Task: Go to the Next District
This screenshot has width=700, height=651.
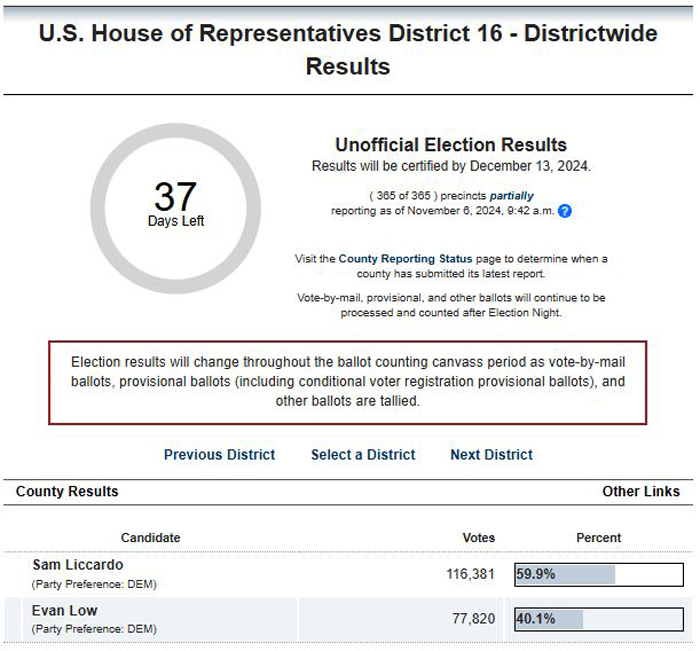Action: tap(492, 455)
